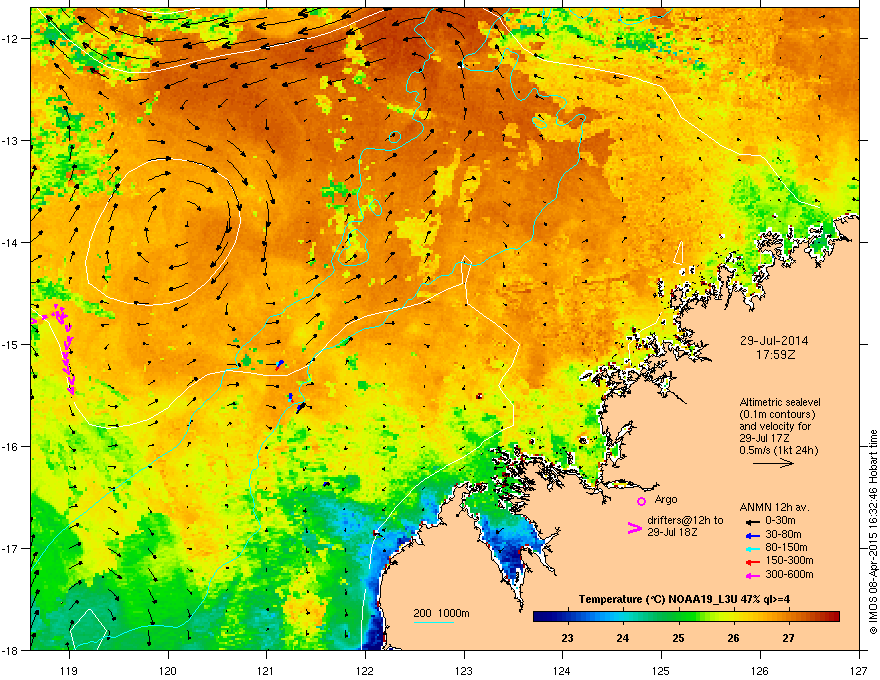Image resolution: width=880 pixels, height=680 pixels.
Task: Click the 'Argo' legend label
Action: (666, 499)
